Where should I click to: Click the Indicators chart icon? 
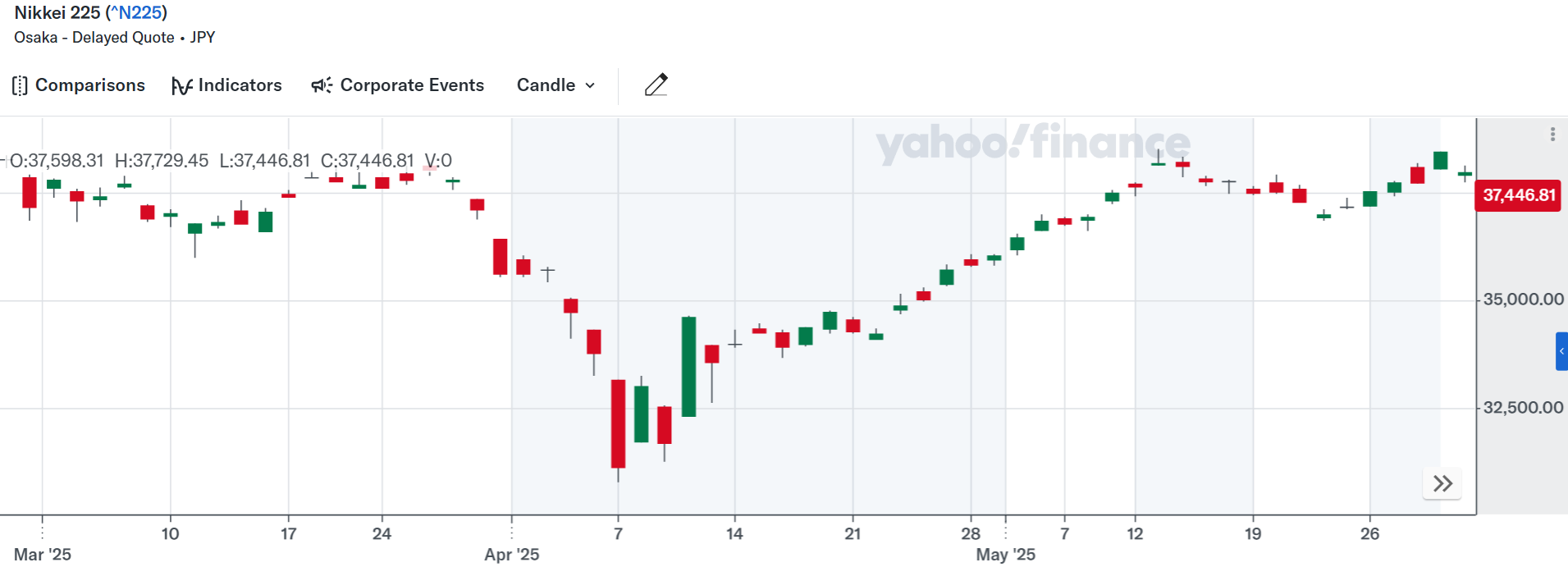click(x=181, y=85)
